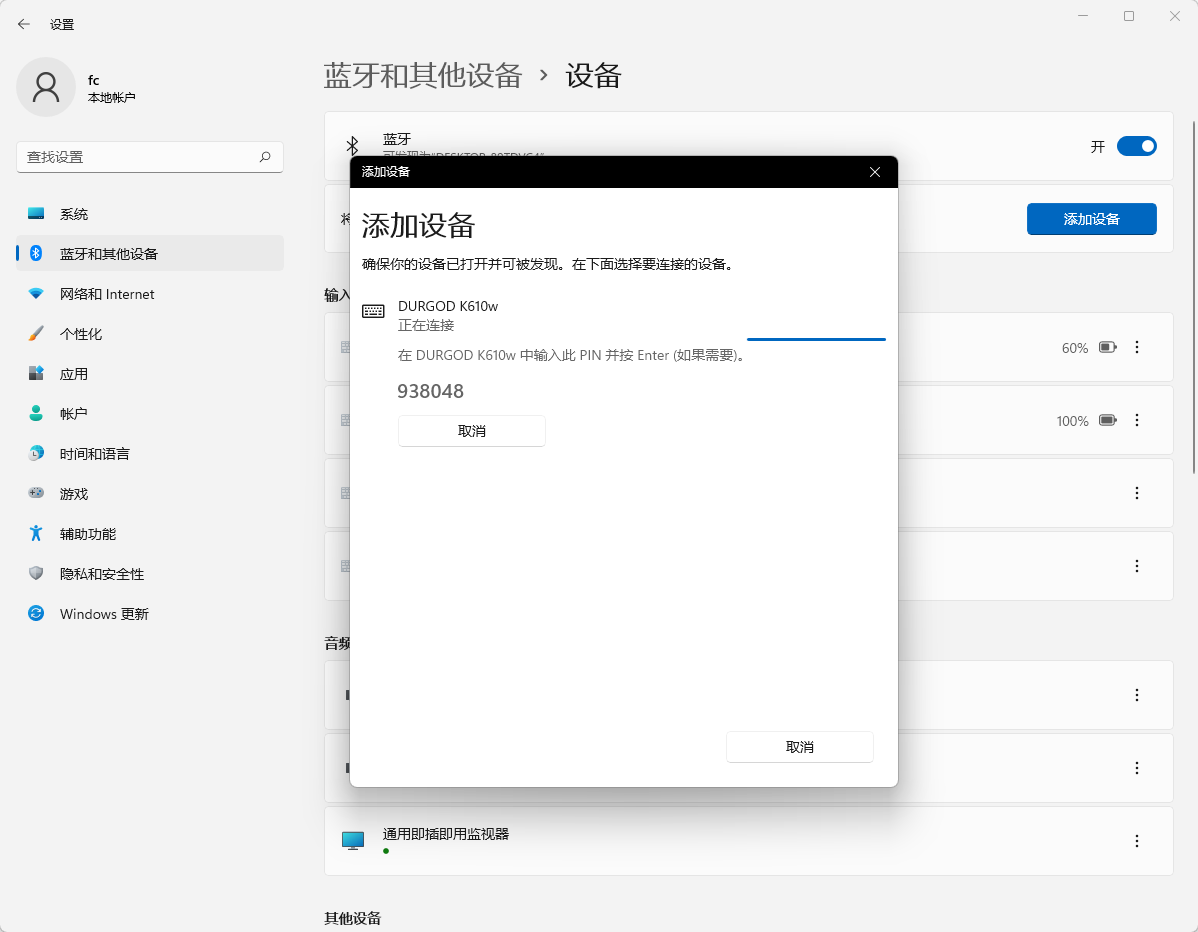Open more options for the 100% battery device
The height and width of the screenshot is (932, 1198).
point(1137,421)
